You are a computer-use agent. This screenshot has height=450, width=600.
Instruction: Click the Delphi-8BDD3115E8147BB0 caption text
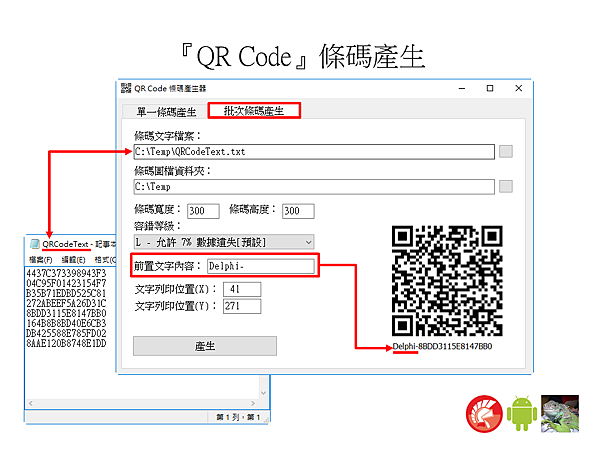tap(442, 346)
